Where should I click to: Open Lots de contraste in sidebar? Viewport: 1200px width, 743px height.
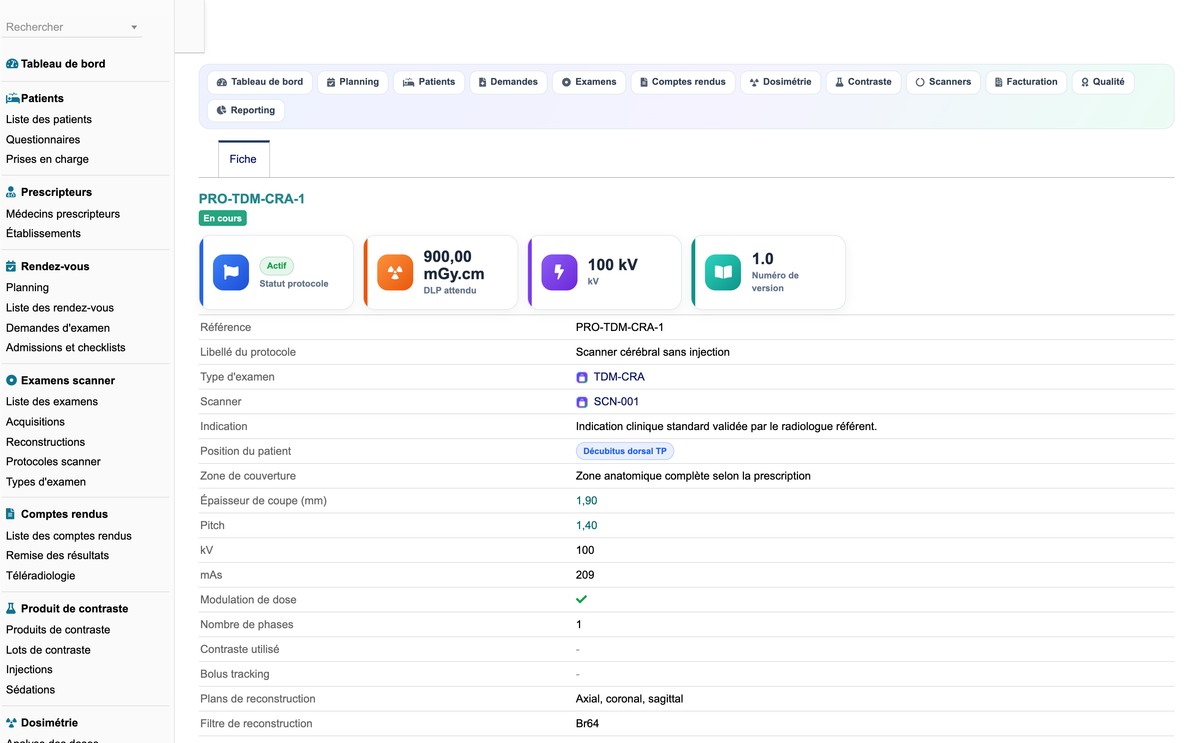(x=48, y=650)
